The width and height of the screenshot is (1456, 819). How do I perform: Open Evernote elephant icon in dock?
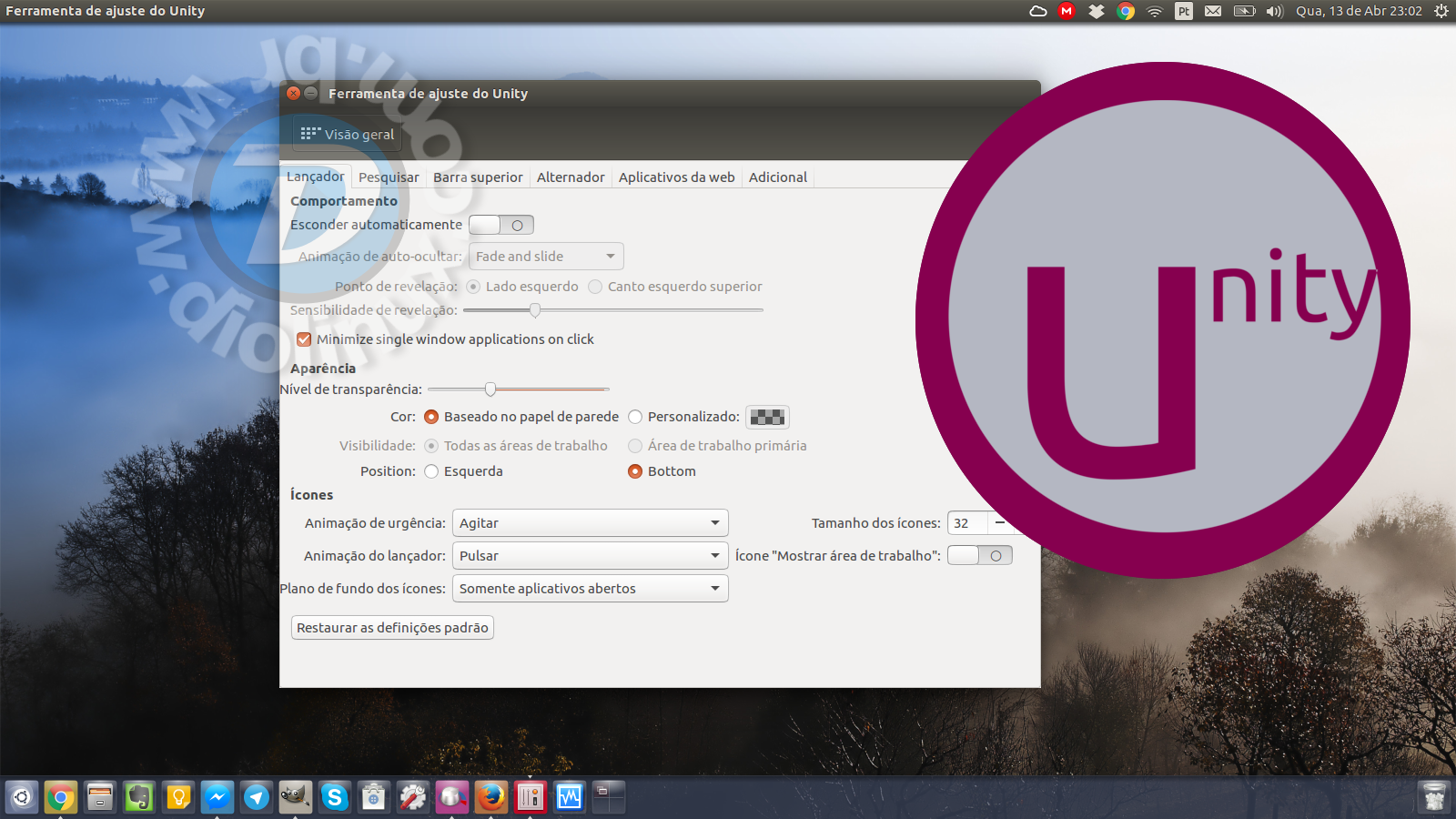[x=139, y=798]
